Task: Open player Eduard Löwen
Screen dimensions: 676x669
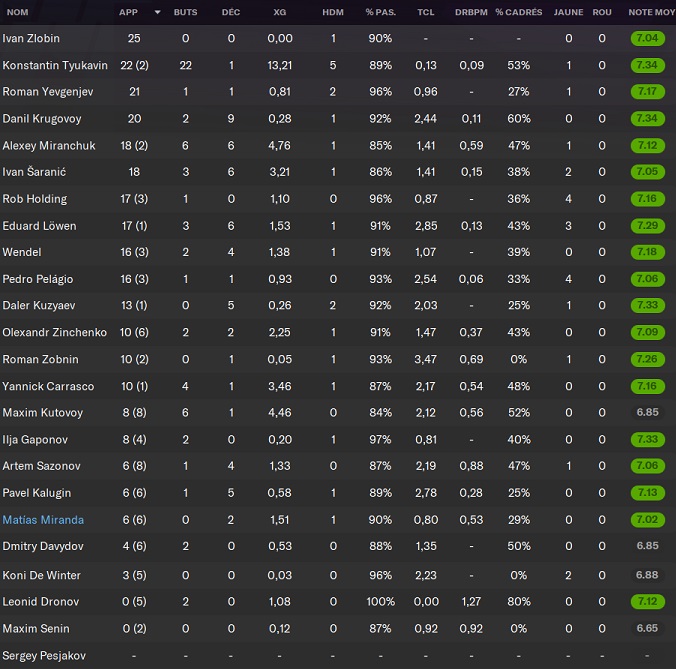Action: 39,226
